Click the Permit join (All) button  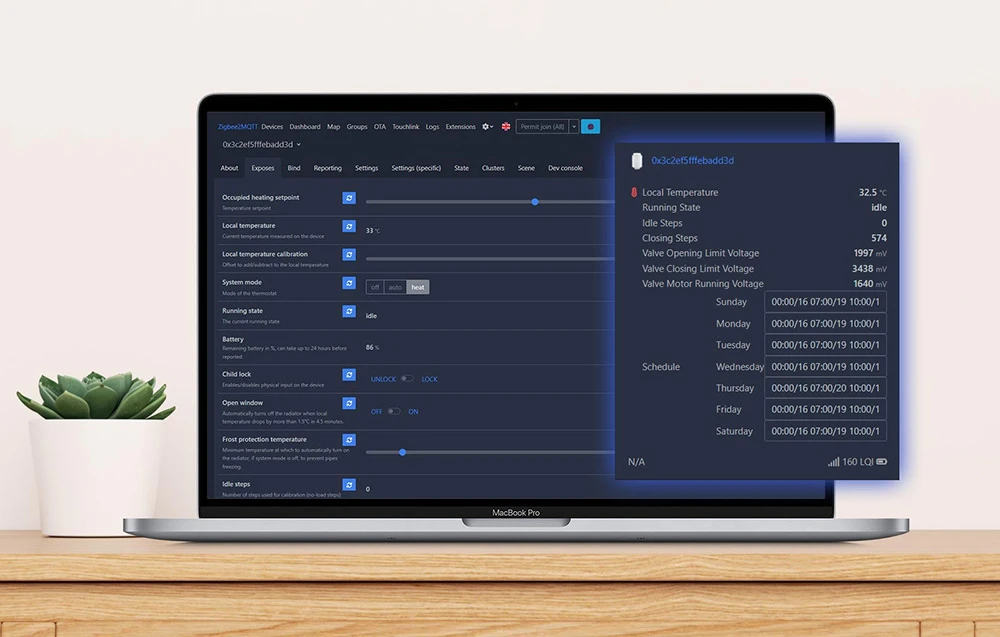tap(543, 127)
